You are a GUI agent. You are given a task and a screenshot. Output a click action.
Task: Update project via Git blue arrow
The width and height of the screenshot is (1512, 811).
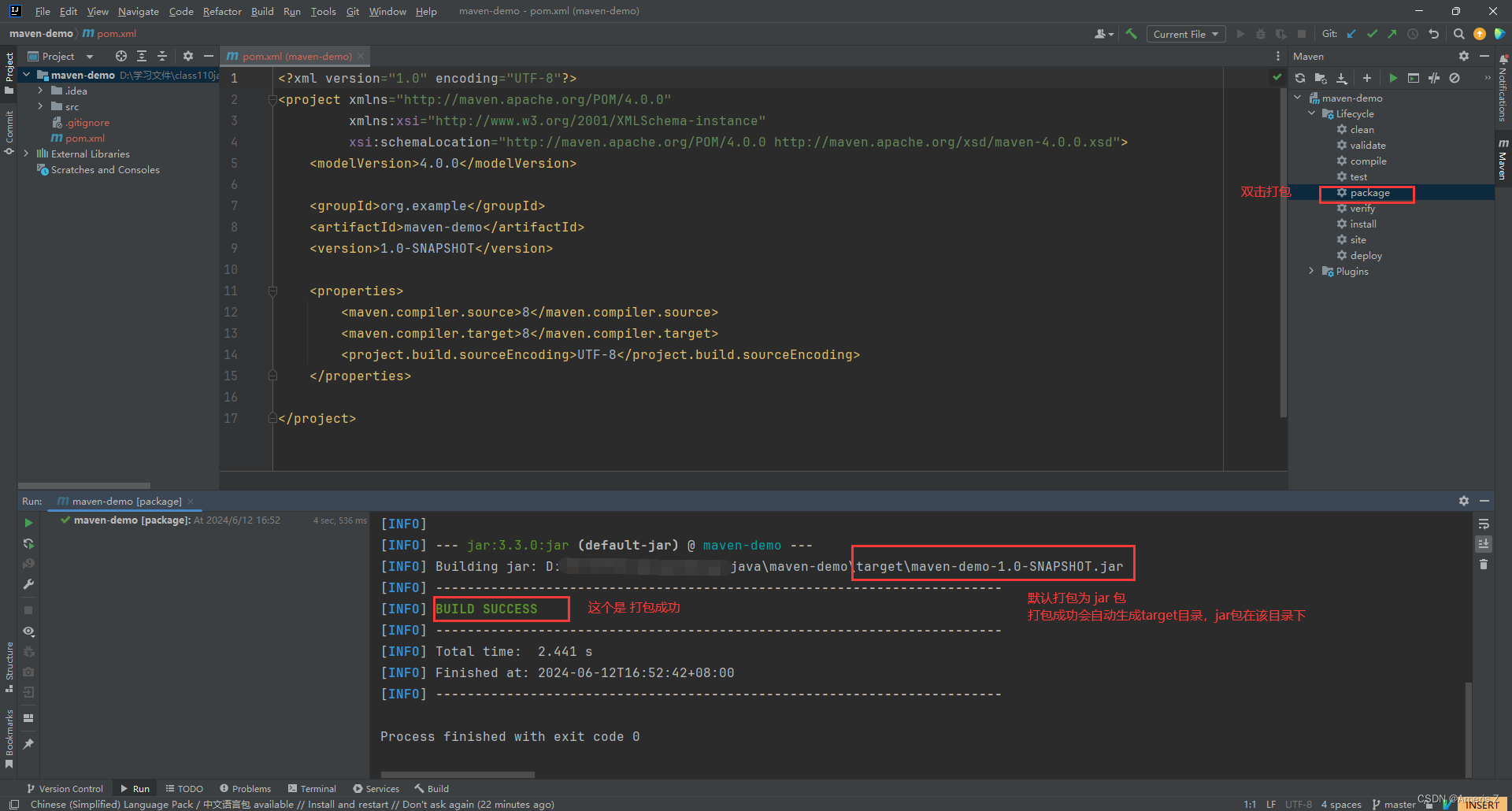[x=1351, y=34]
